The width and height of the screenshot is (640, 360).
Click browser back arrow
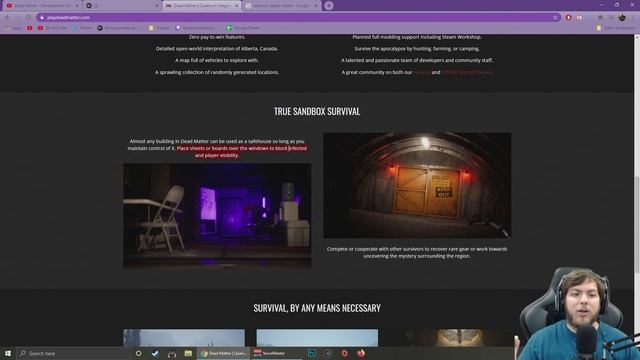(7, 18)
